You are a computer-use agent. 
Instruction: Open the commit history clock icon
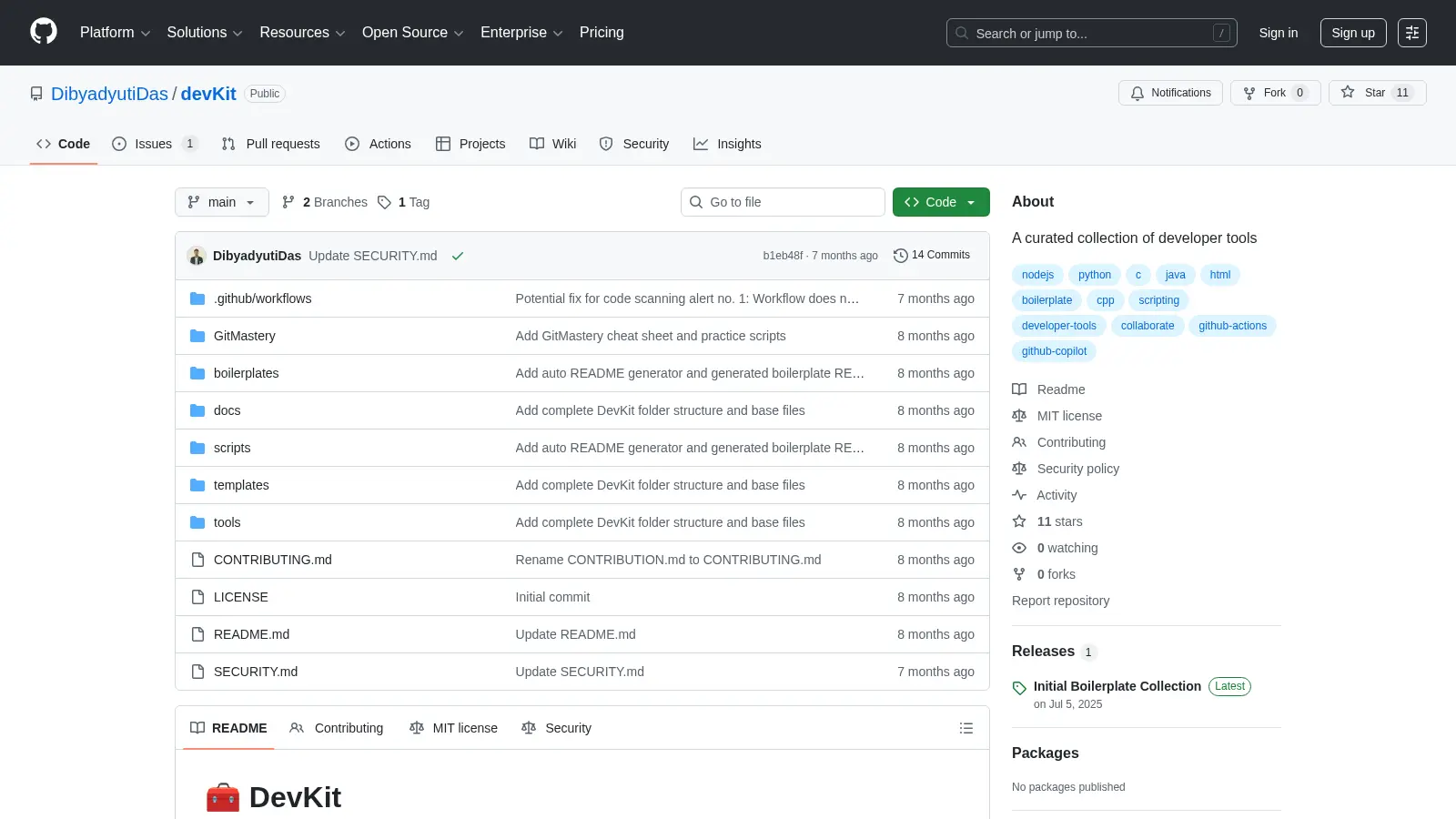coord(901,256)
